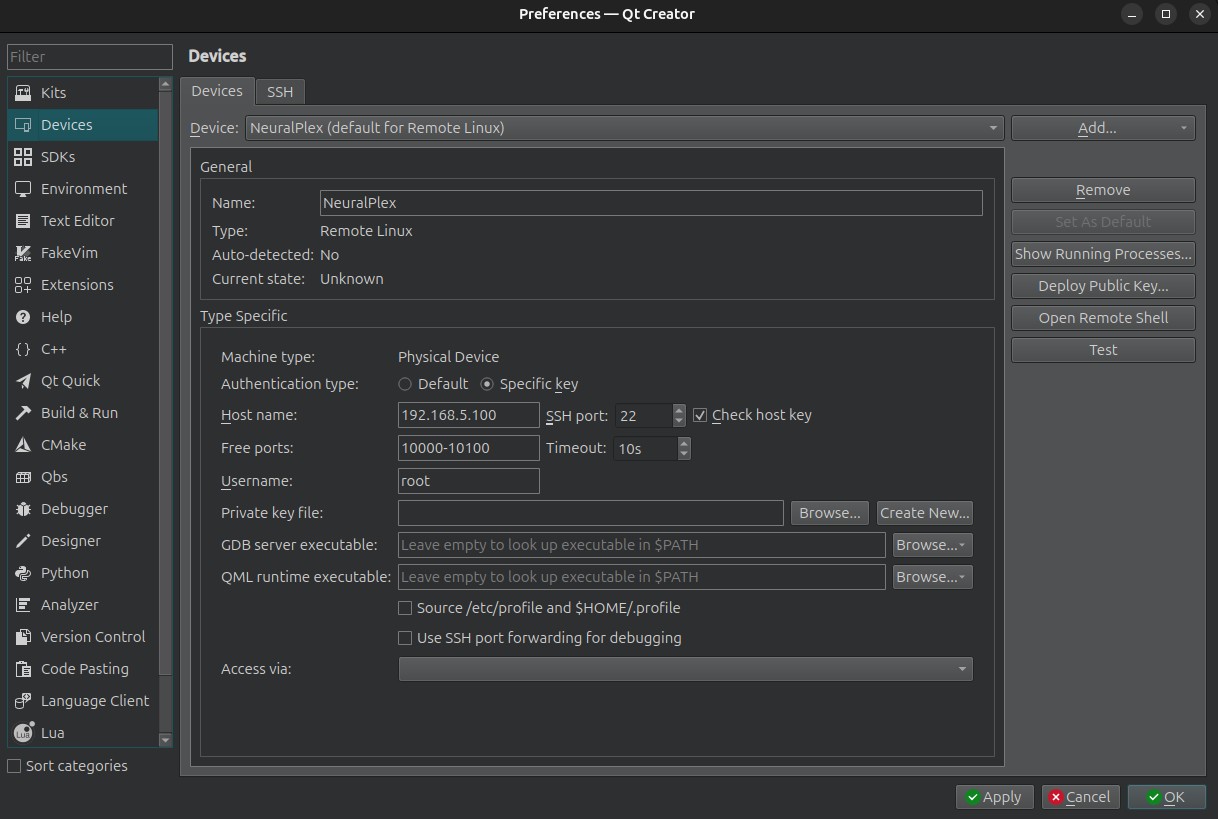The image size is (1218, 819).
Task: Click the Python icon in sidebar
Action: pos(23,573)
